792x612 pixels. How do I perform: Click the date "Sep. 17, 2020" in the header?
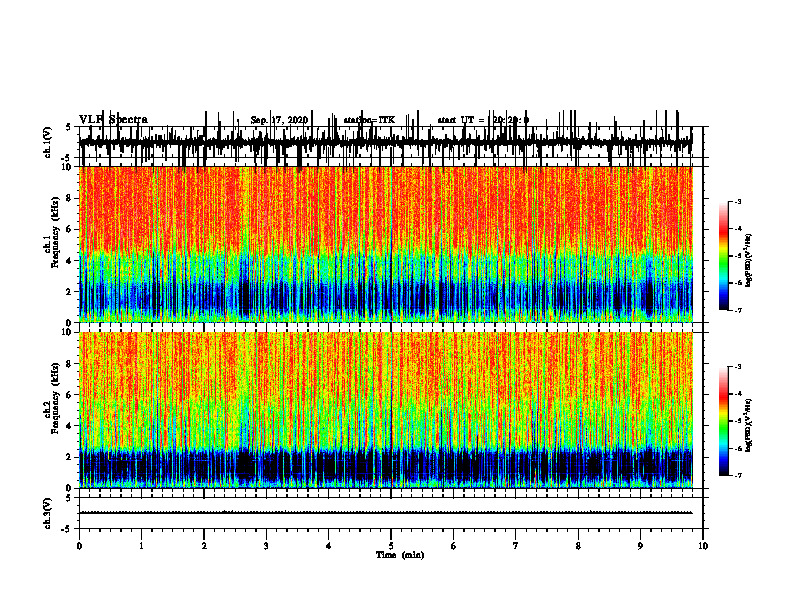pyautogui.click(x=279, y=120)
